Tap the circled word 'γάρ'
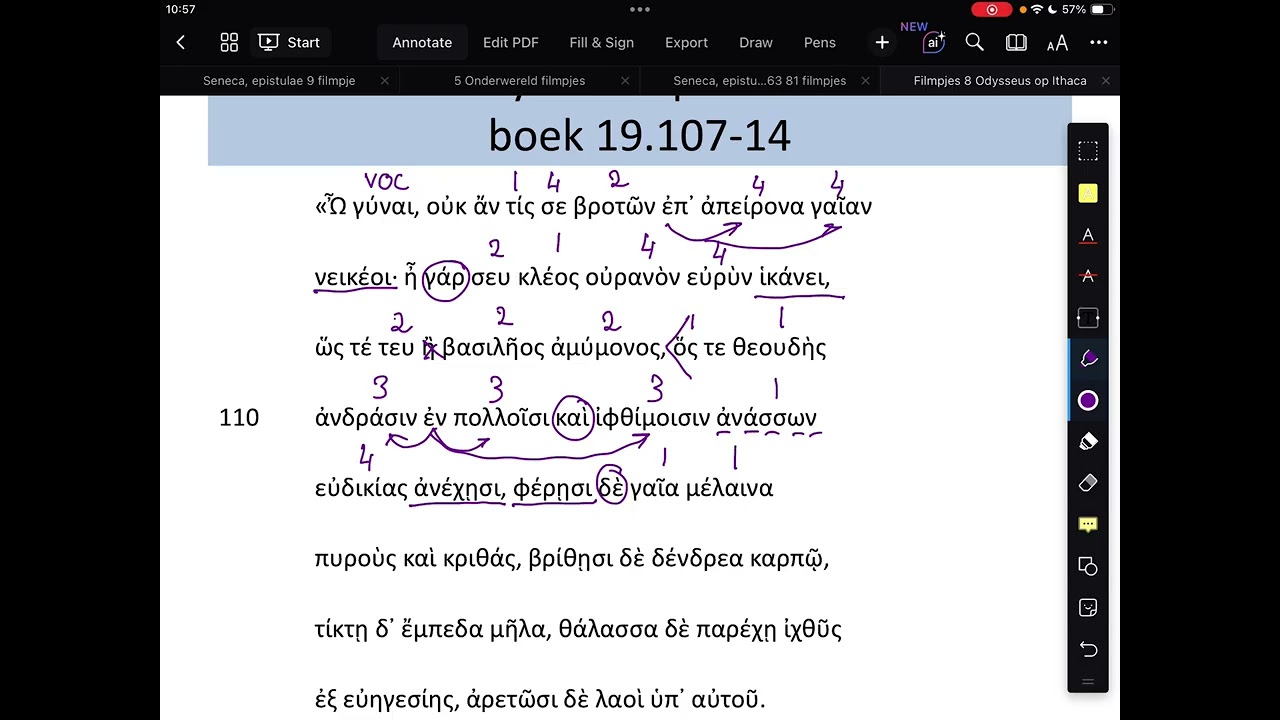Image resolution: width=1280 pixels, height=720 pixels. pos(445,278)
